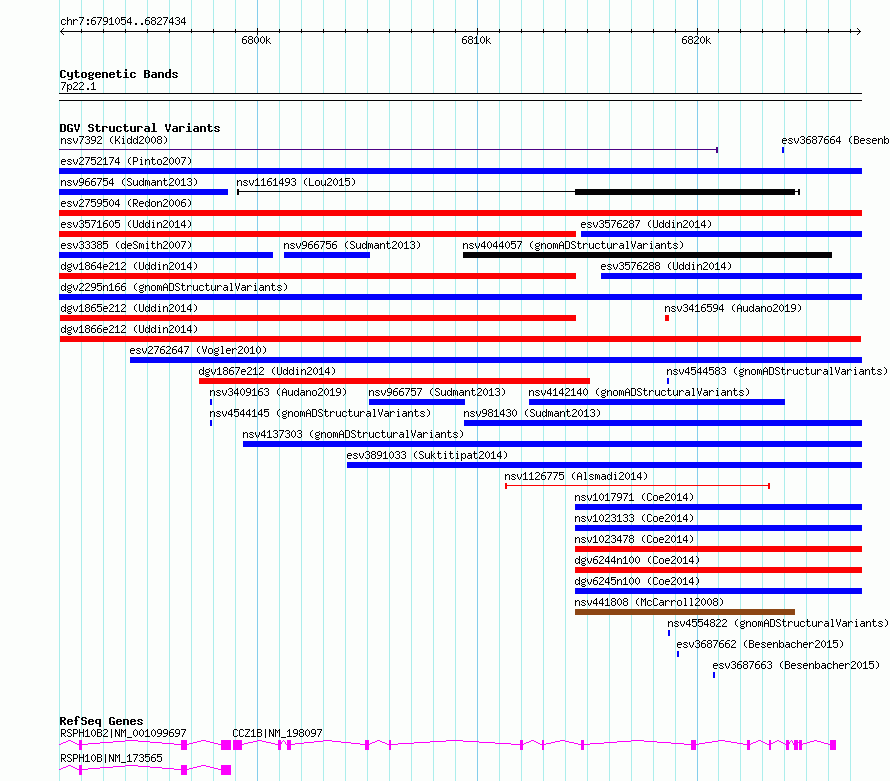The width and height of the screenshot is (890, 781).
Task: Select the Cytogenetic Bands track title
Action: click(x=119, y=74)
